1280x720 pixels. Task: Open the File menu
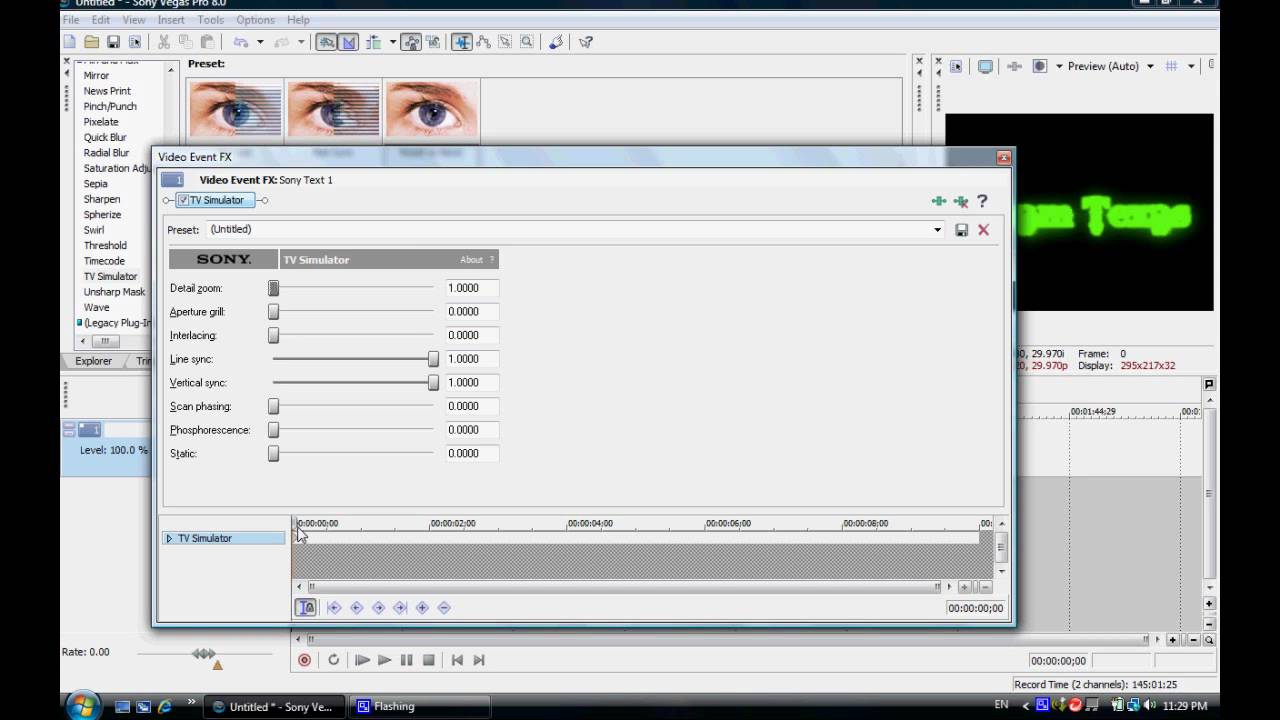tap(71, 20)
